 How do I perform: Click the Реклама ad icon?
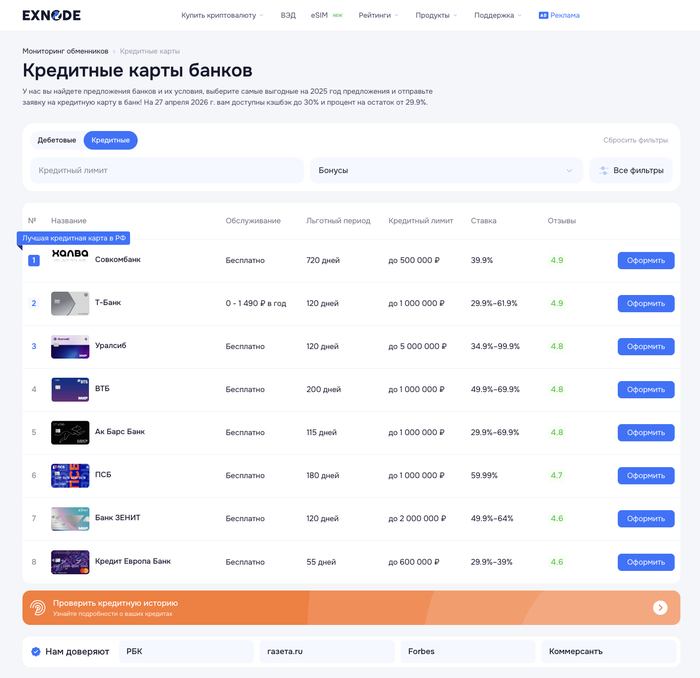click(x=543, y=15)
